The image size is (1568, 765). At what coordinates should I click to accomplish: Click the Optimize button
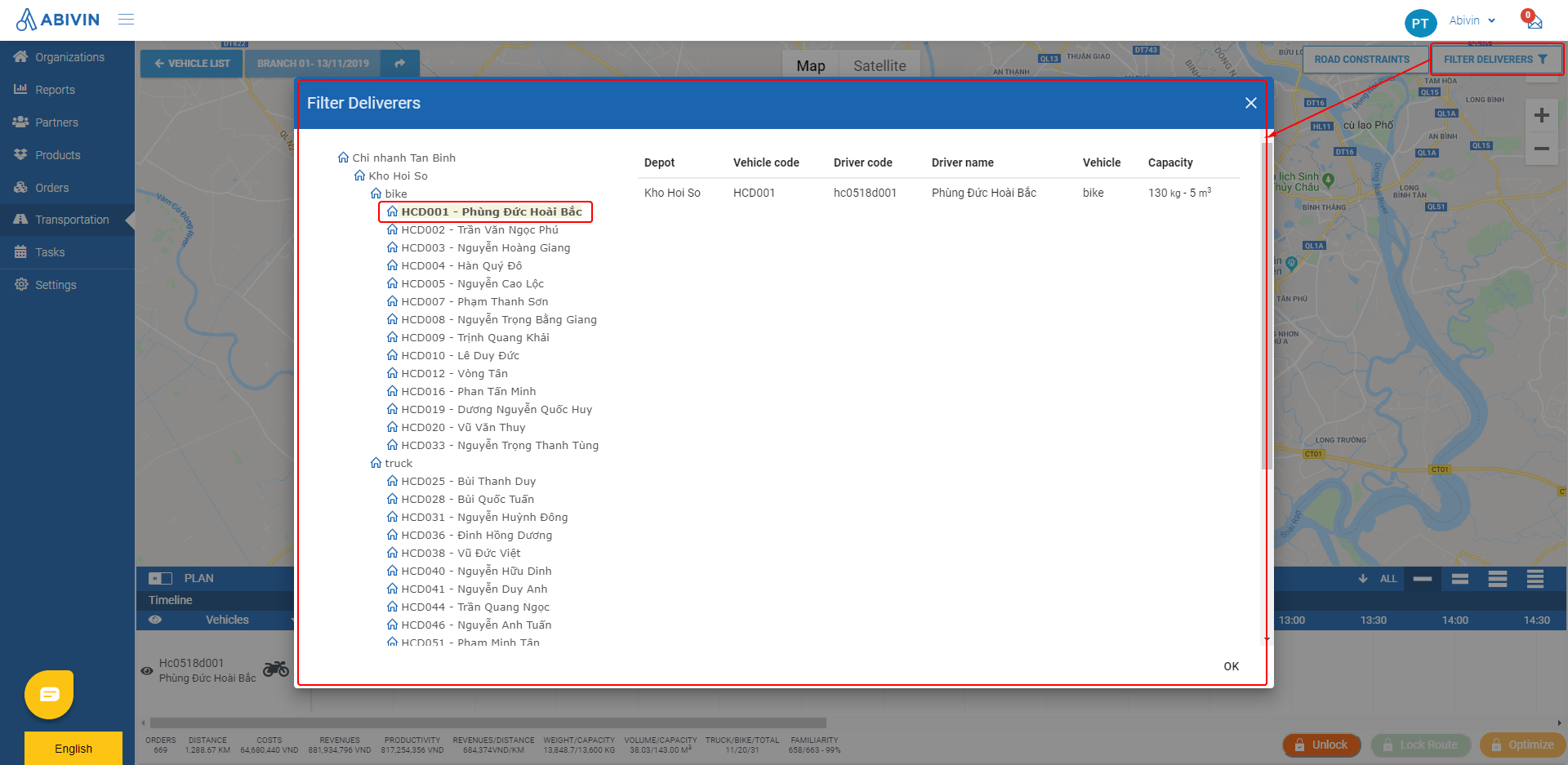coord(1522,745)
